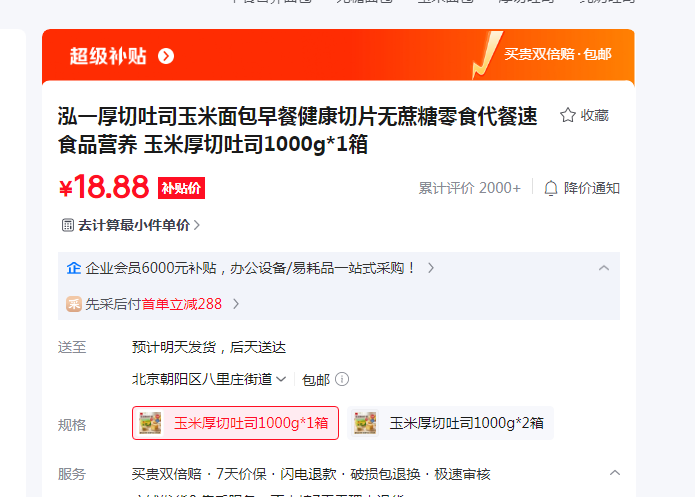The width and height of the screenshot is (695, 497).
Task: Click the 包邮 shipping label
Action: point(316,380)
